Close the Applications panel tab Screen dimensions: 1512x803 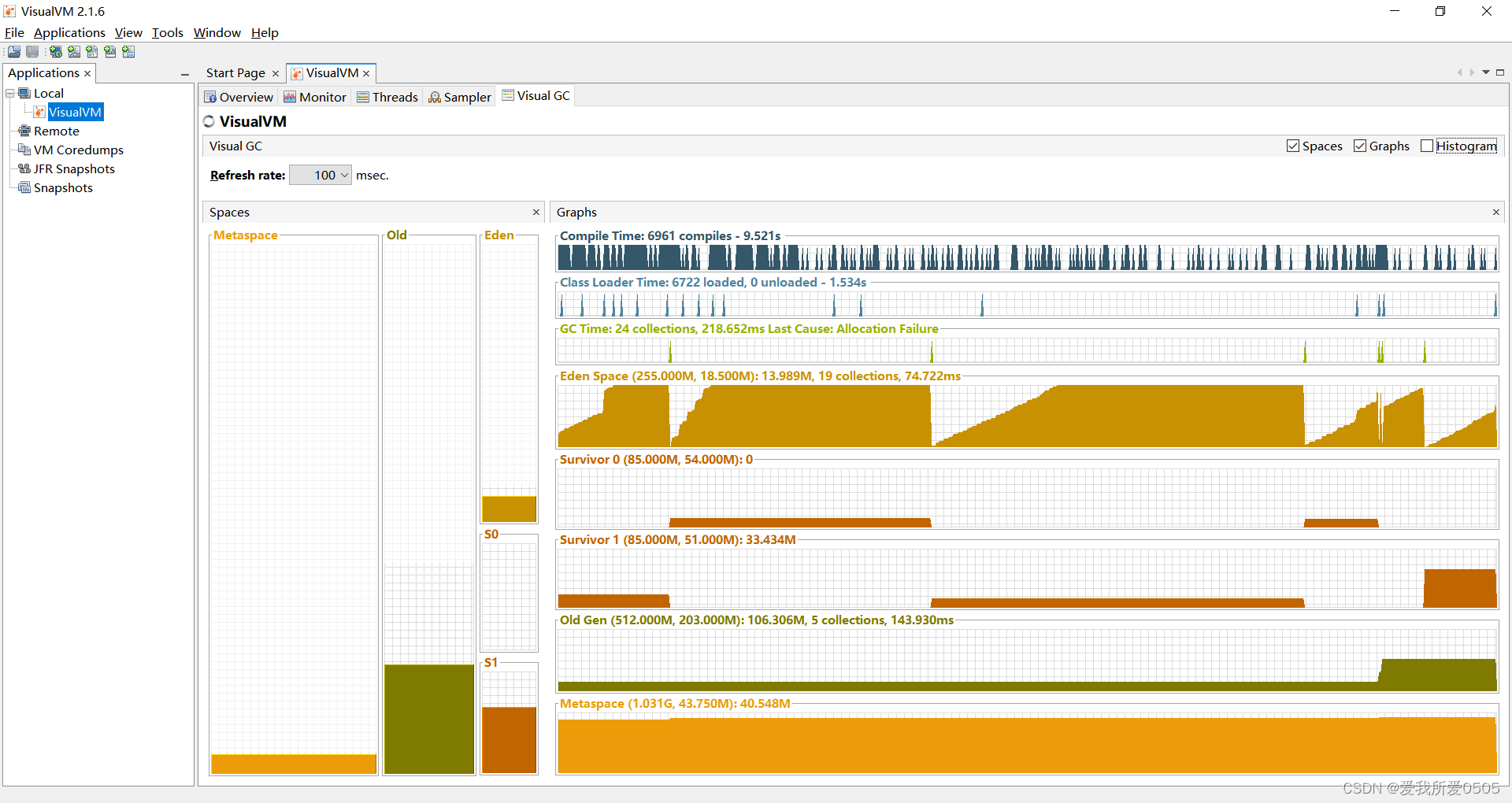[x=87, y=73]
